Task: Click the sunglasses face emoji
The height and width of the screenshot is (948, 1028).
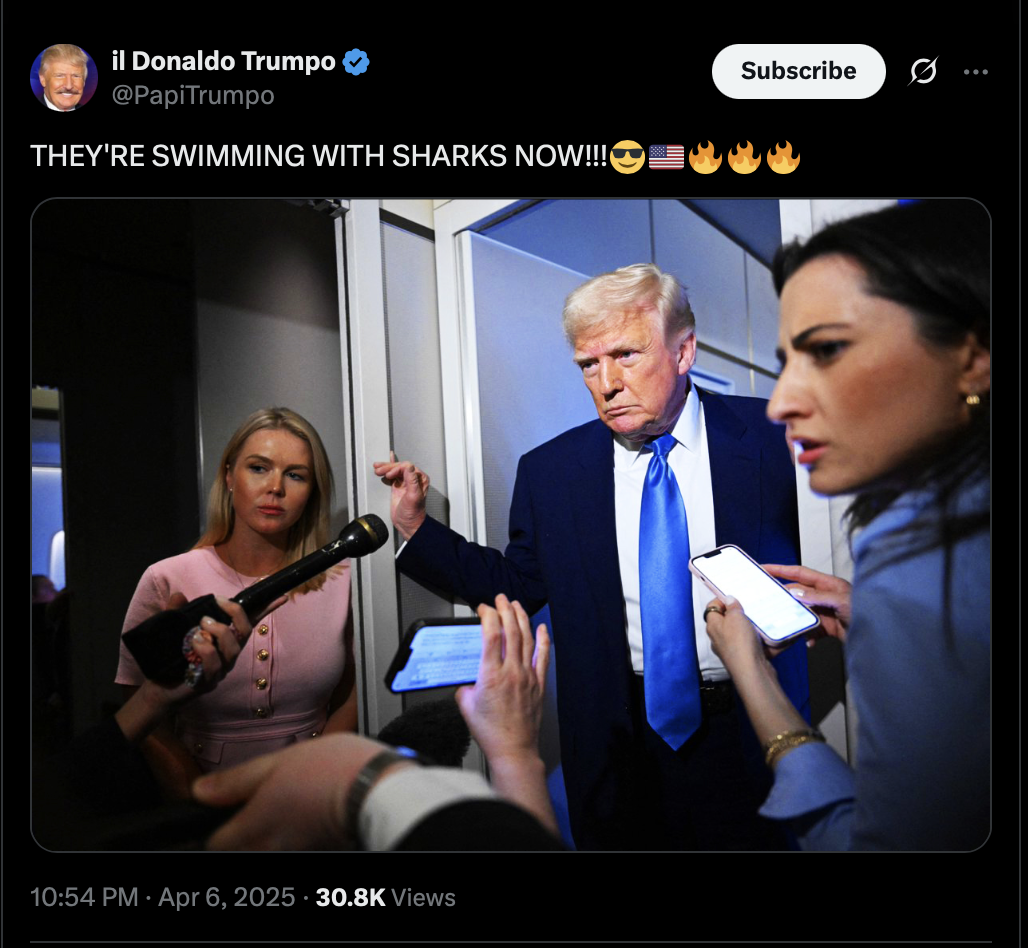Action: coord(627,157)
